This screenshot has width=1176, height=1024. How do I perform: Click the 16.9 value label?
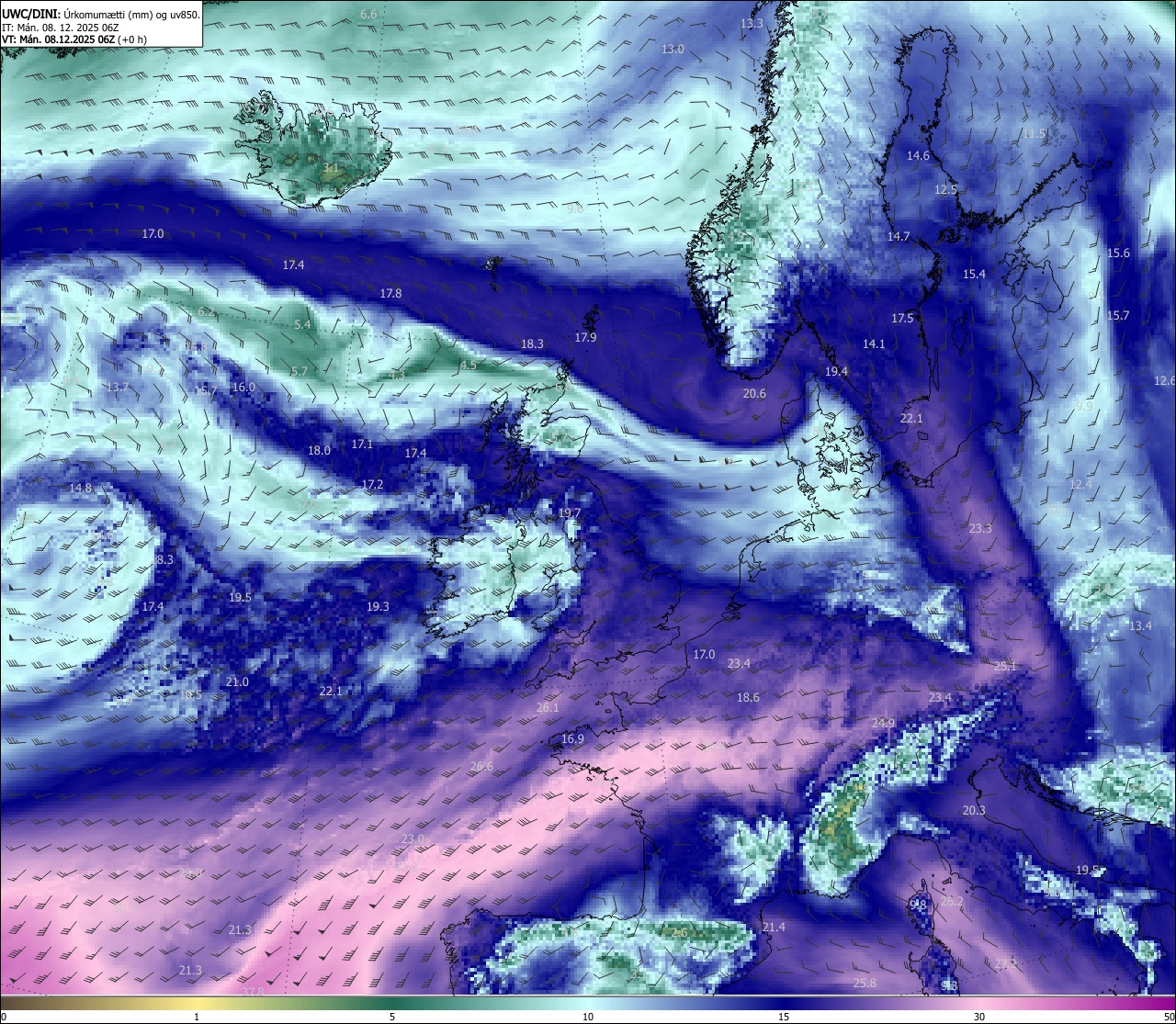click(x=572, y=738)
